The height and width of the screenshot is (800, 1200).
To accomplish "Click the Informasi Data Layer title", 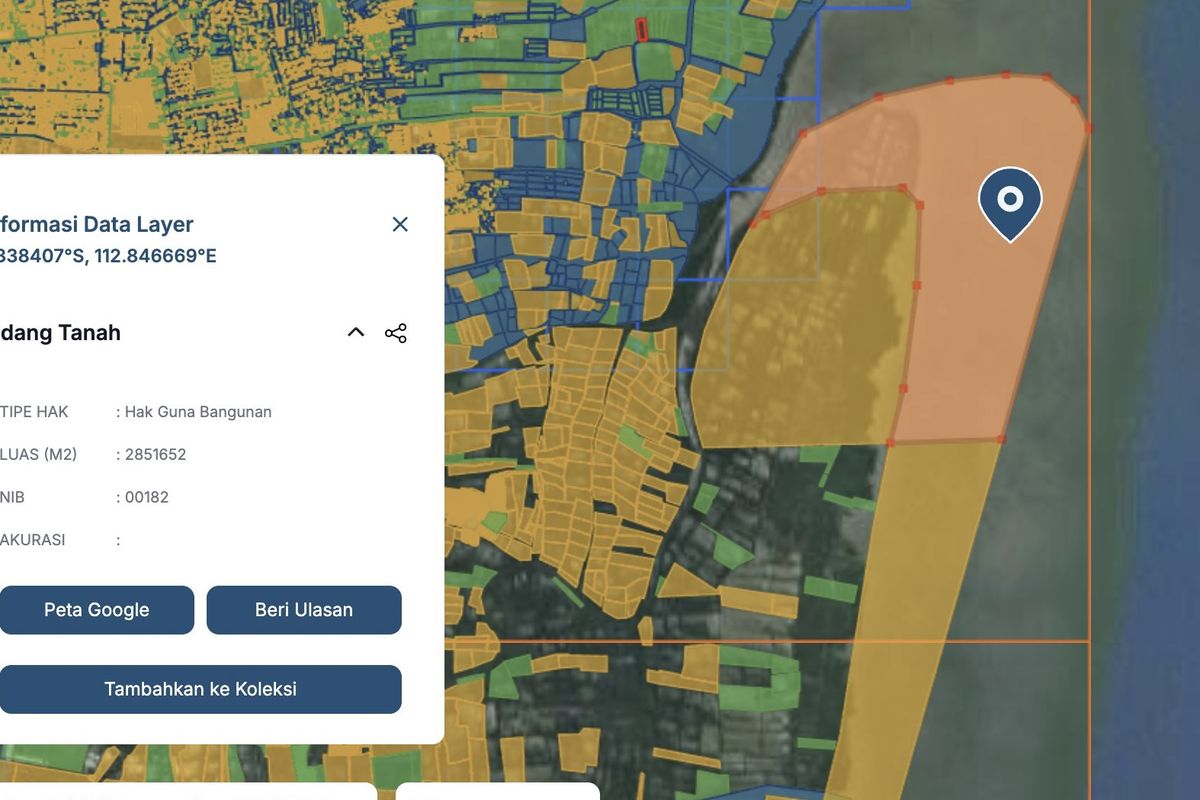I will point(96,225).
